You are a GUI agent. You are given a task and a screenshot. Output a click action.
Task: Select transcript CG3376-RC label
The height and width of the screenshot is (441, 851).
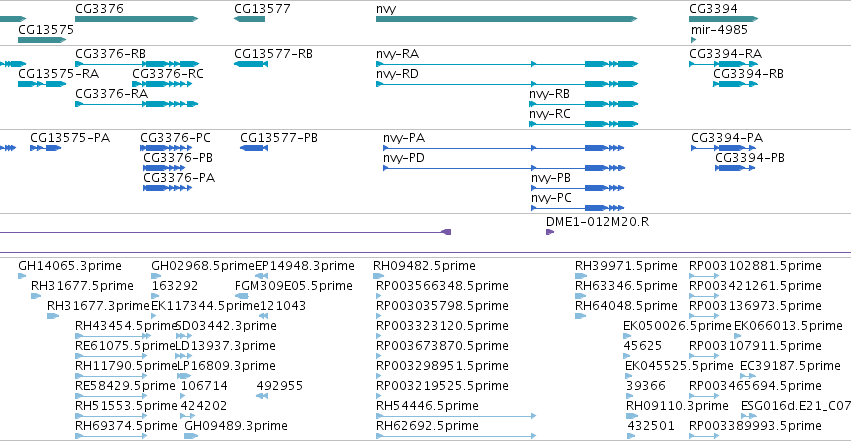tap(168, 74)
